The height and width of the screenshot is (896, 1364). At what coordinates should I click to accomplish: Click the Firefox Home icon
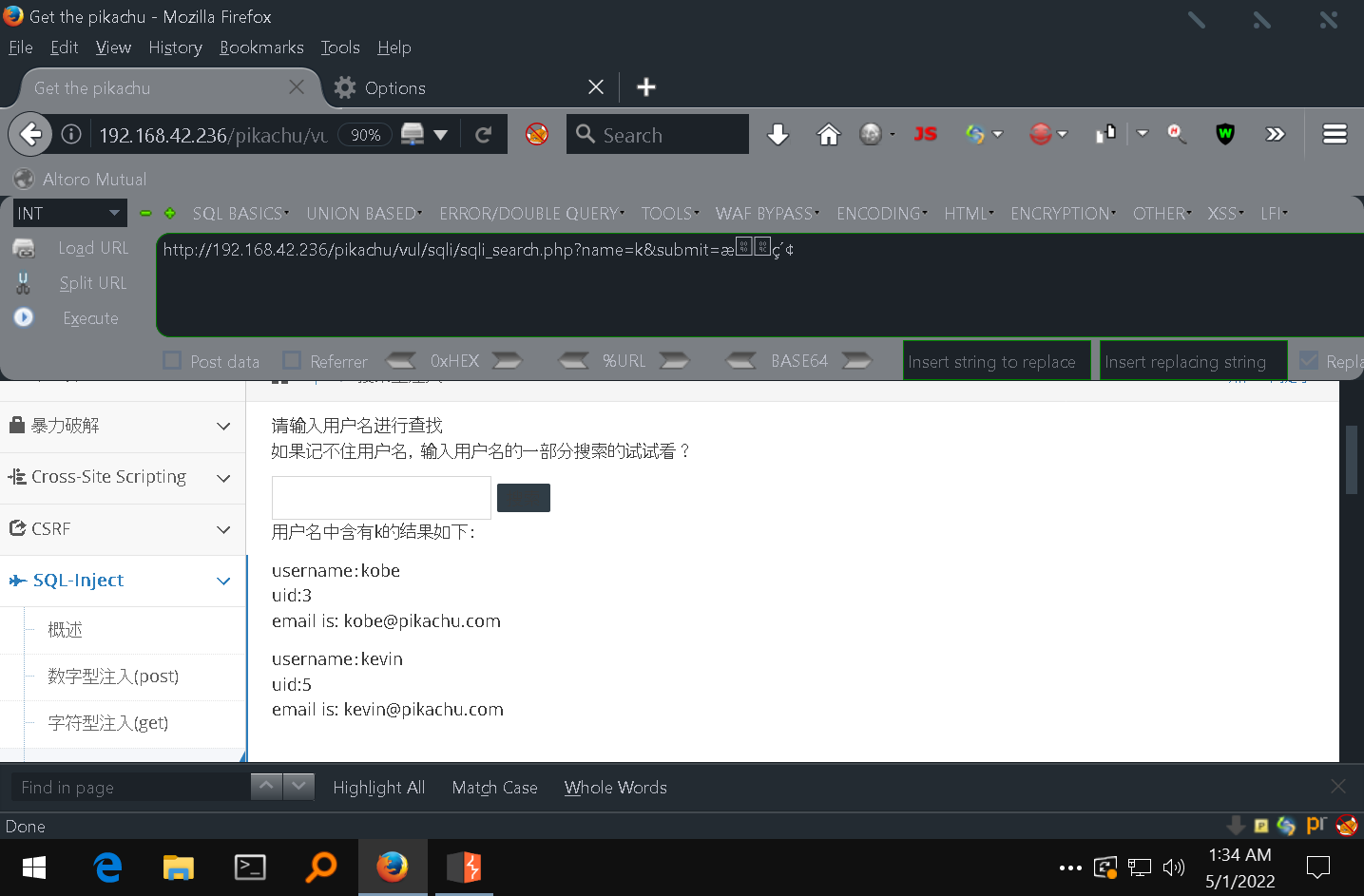point(828,134)
